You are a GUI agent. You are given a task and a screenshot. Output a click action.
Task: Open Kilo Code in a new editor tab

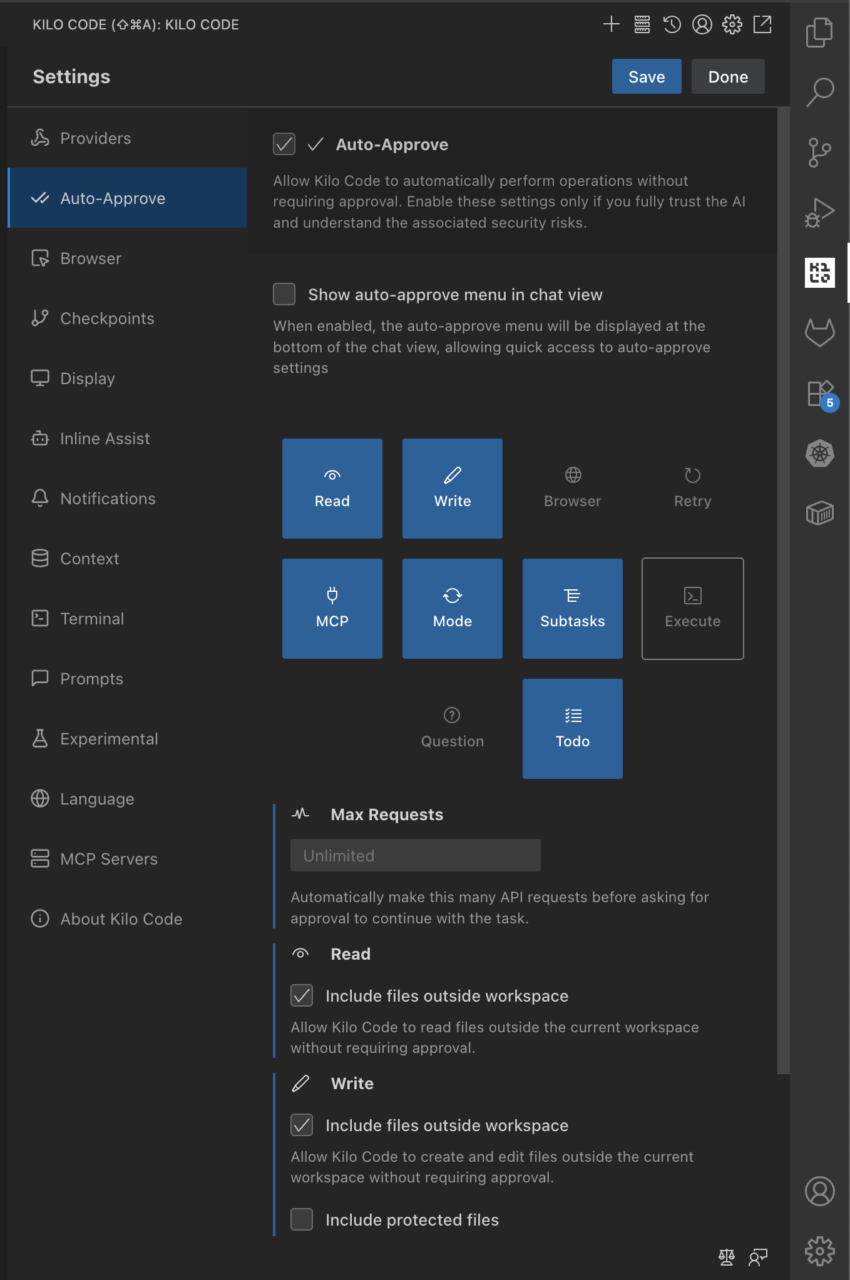point(762,24)
